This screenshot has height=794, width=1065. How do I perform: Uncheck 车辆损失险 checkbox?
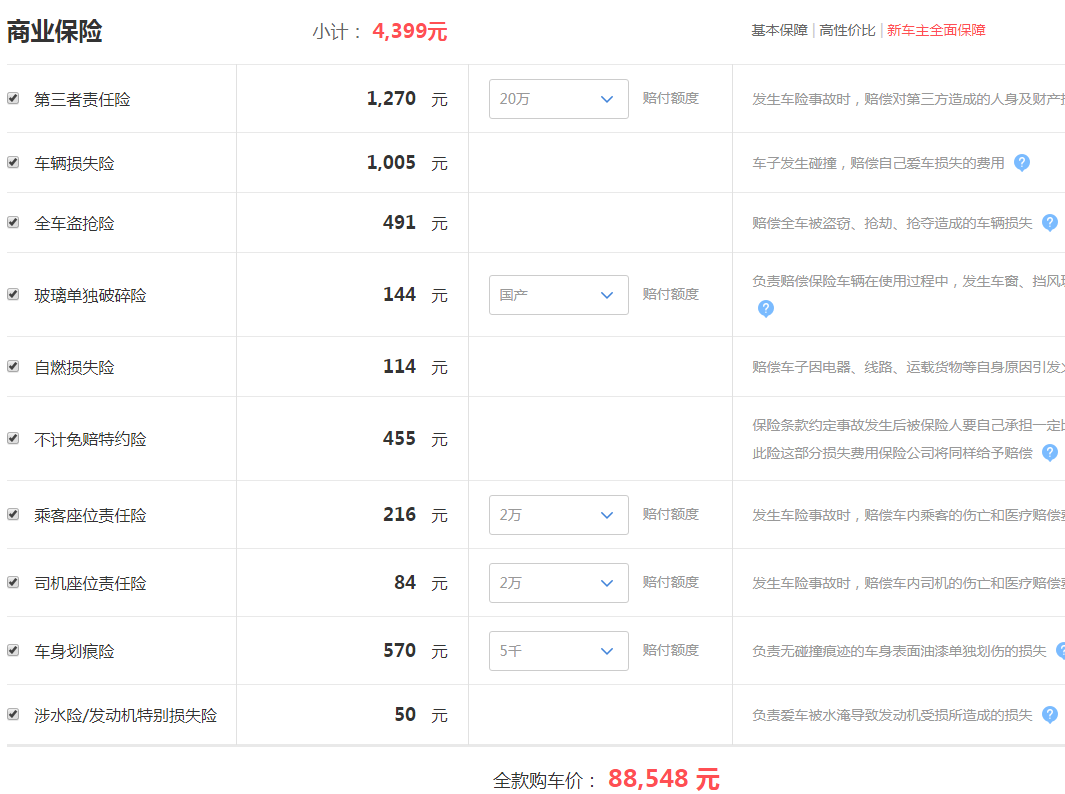pos(13,162)
